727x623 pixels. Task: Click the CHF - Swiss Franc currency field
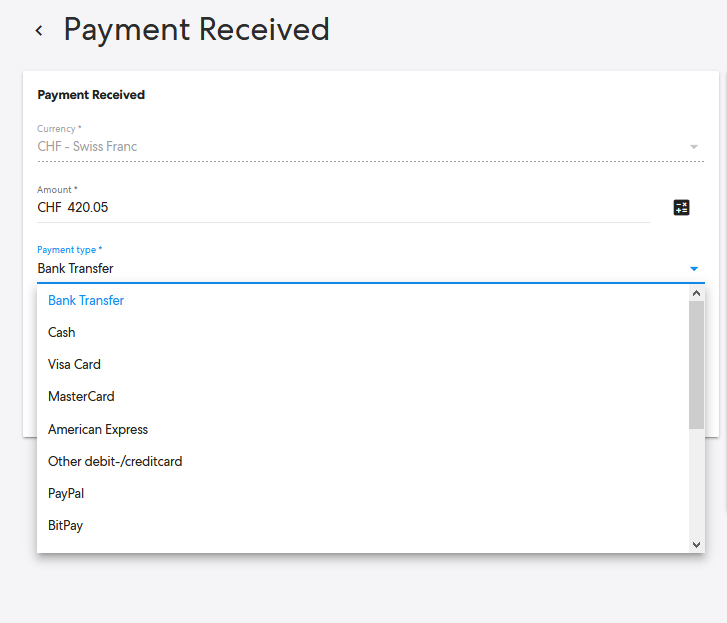click(x=370, y=146)
